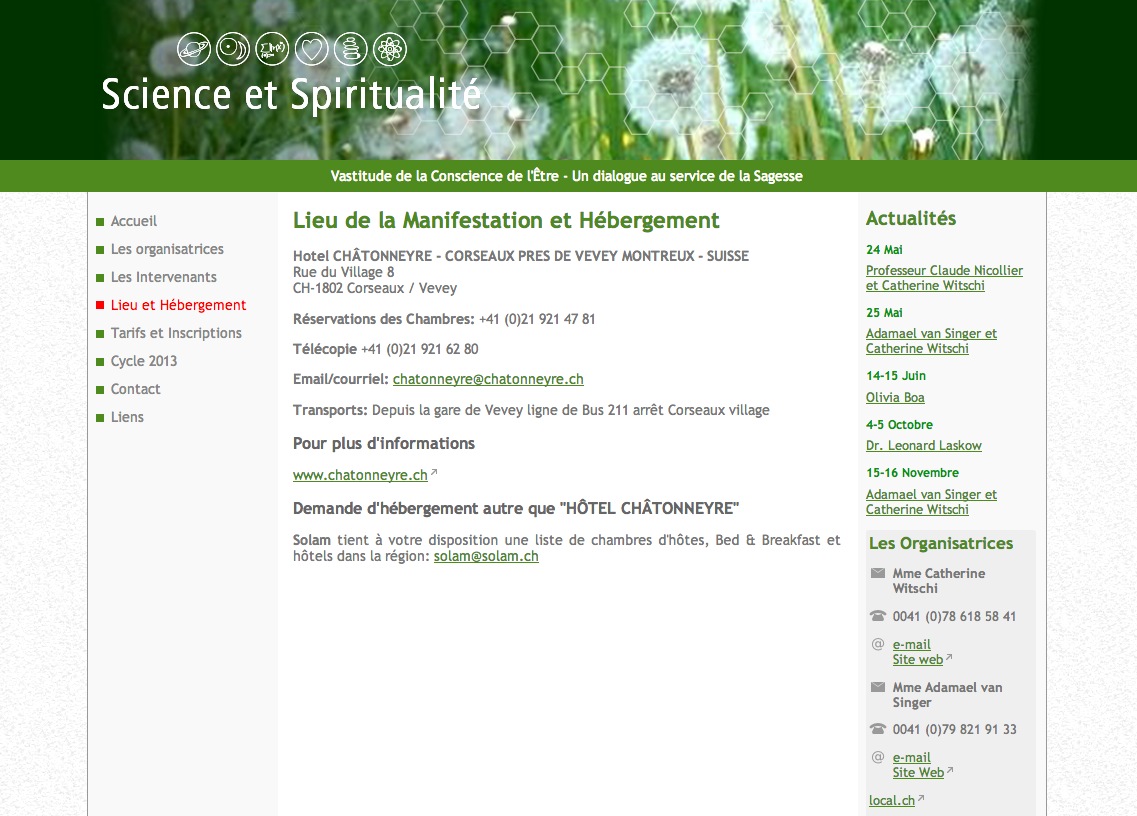Image resolution: width=1137 pixels, height=816 pixels.
Task: Open the Dr. Leonard Laskow link
Action: click(924, 445)
